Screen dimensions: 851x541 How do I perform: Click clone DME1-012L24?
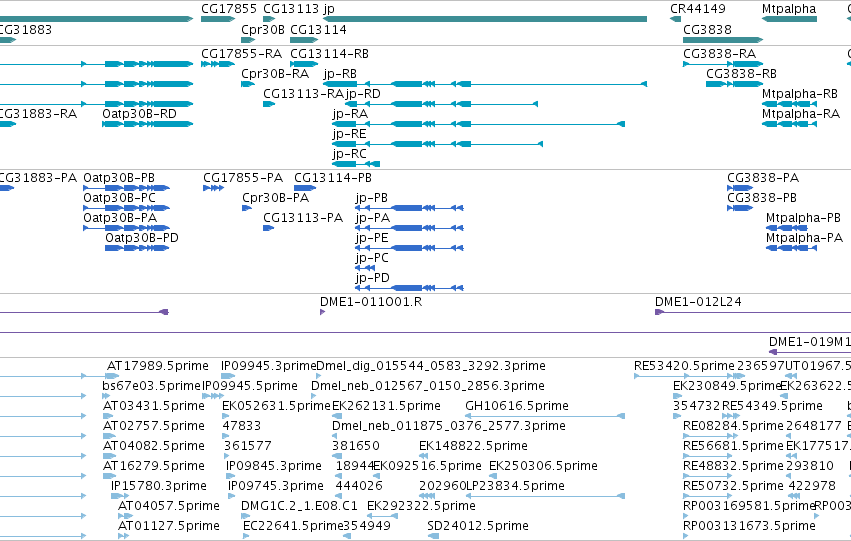tap(698, 302)
